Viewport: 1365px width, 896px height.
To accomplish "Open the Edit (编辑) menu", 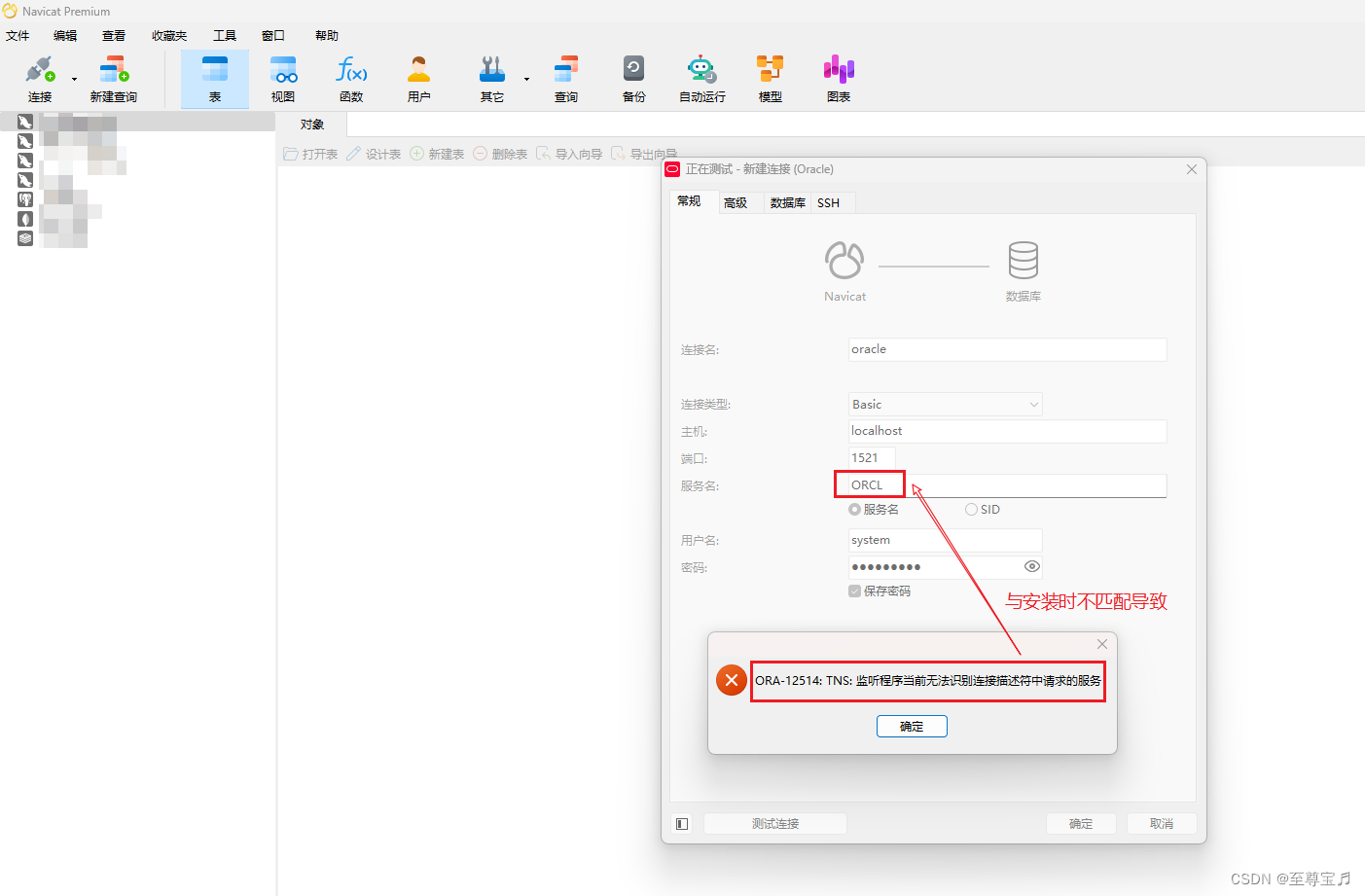I will pos(65,36).
